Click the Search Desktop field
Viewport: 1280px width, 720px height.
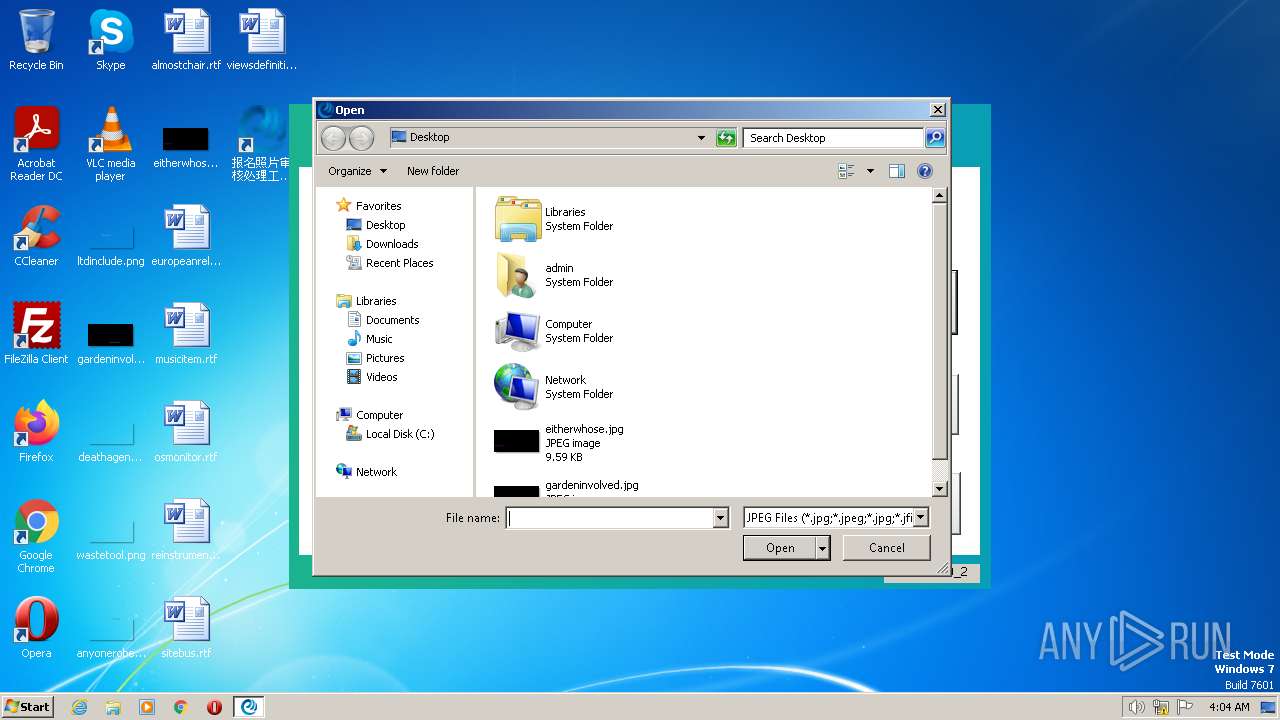point(833,138)
